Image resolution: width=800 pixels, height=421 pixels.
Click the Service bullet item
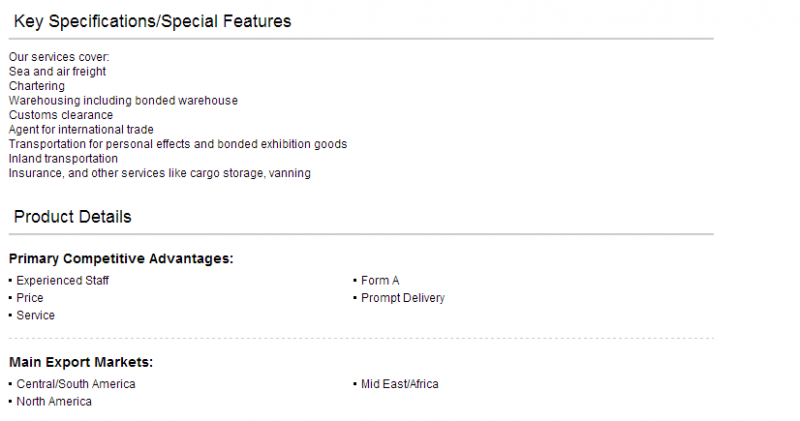click(35, 315)
